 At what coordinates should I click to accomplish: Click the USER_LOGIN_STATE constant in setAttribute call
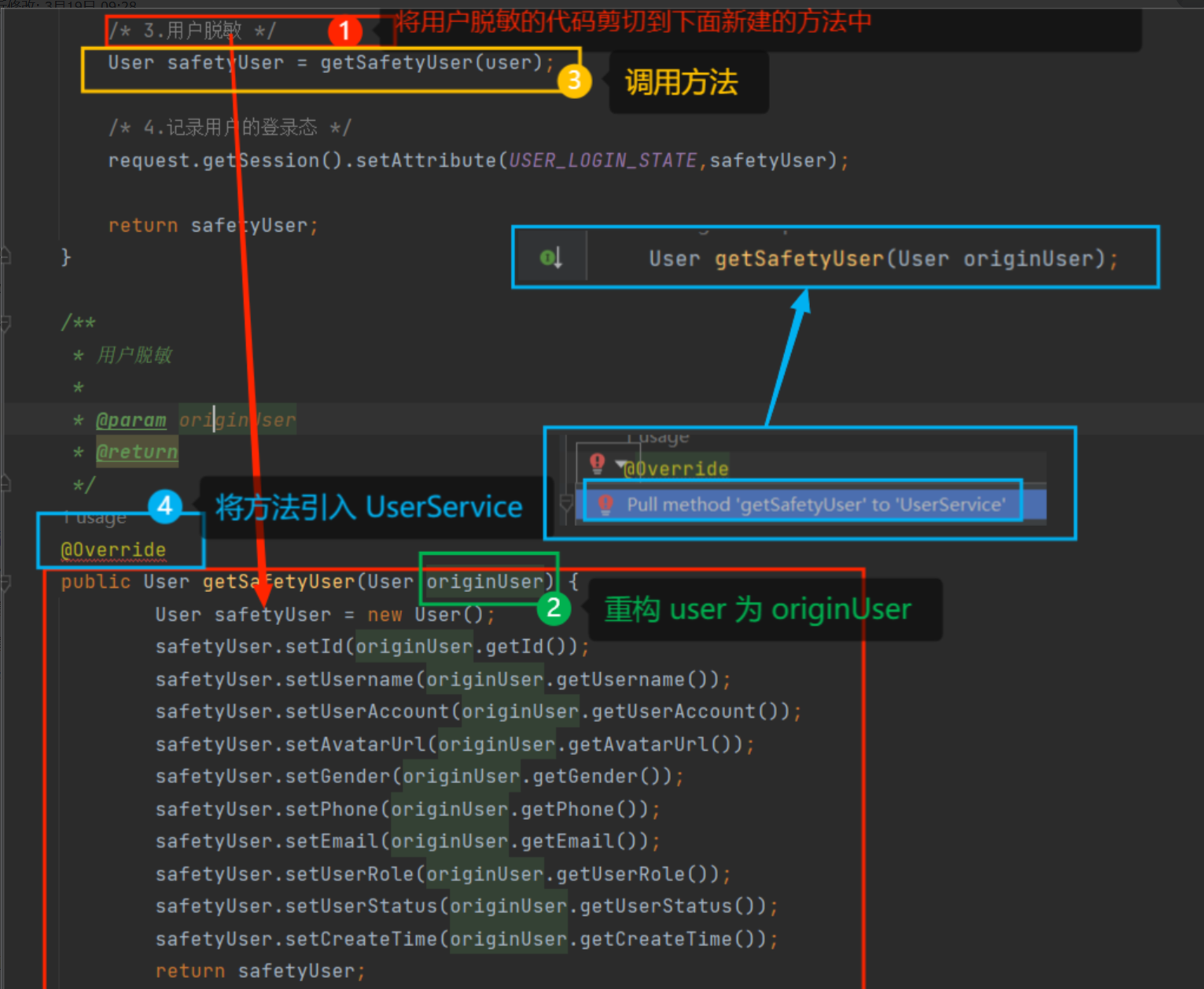pyautogui.click(x=602, y=160)
